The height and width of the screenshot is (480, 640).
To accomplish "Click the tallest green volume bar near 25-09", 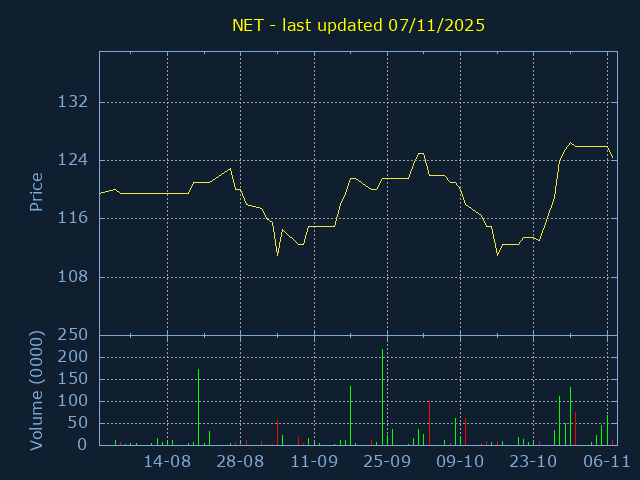I will (x=382, y=400).
